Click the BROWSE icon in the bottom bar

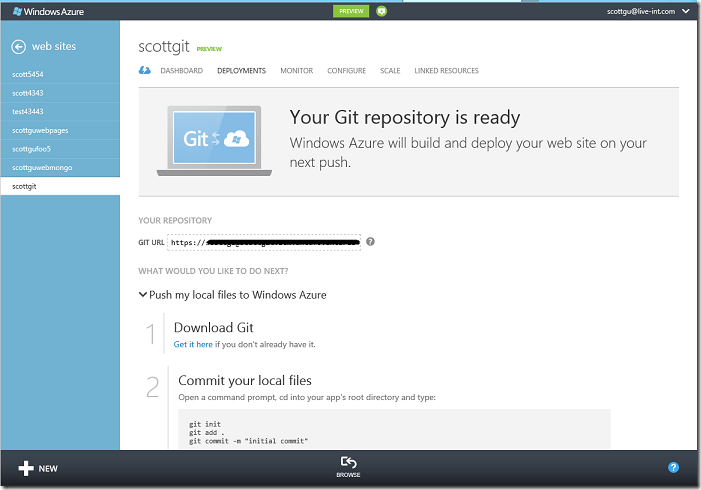pyautogui.click(x=348, y=462)
